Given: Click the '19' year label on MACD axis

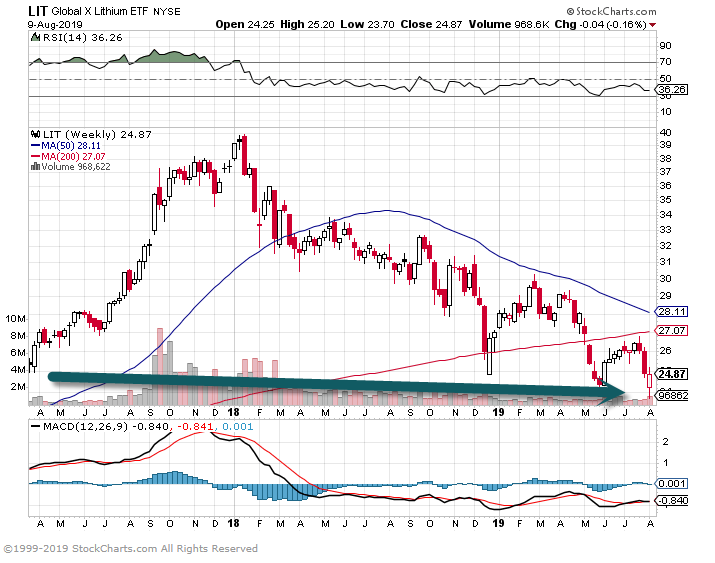Looking at the screenshot, I should click(x=498, y=523).
